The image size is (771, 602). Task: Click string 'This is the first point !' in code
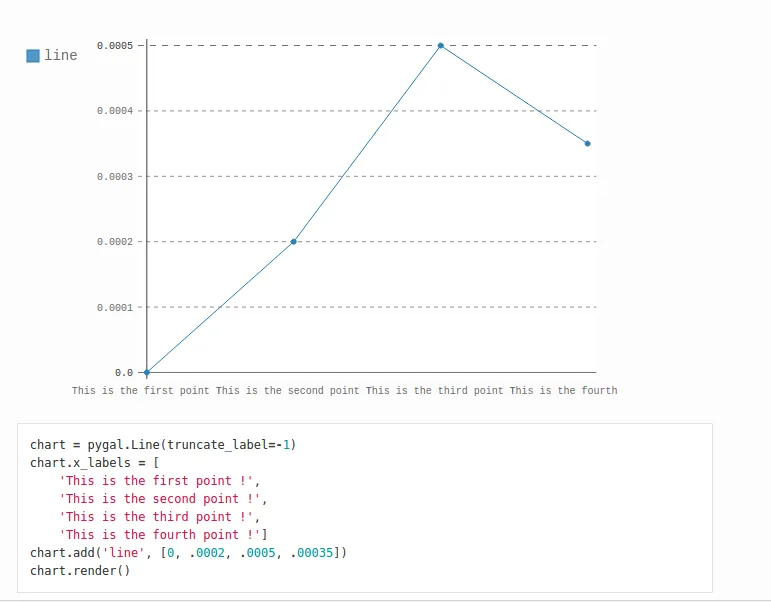click(156, 481)
